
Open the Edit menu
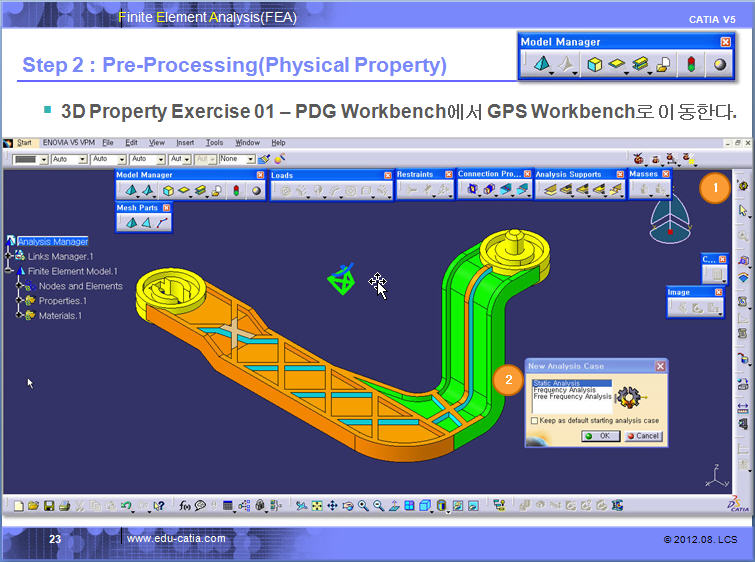point(131,143)
